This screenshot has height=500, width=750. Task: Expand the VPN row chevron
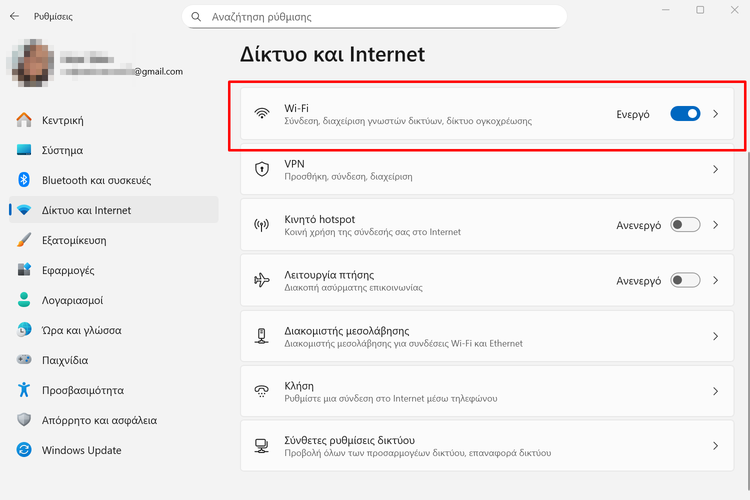(715, 169)
